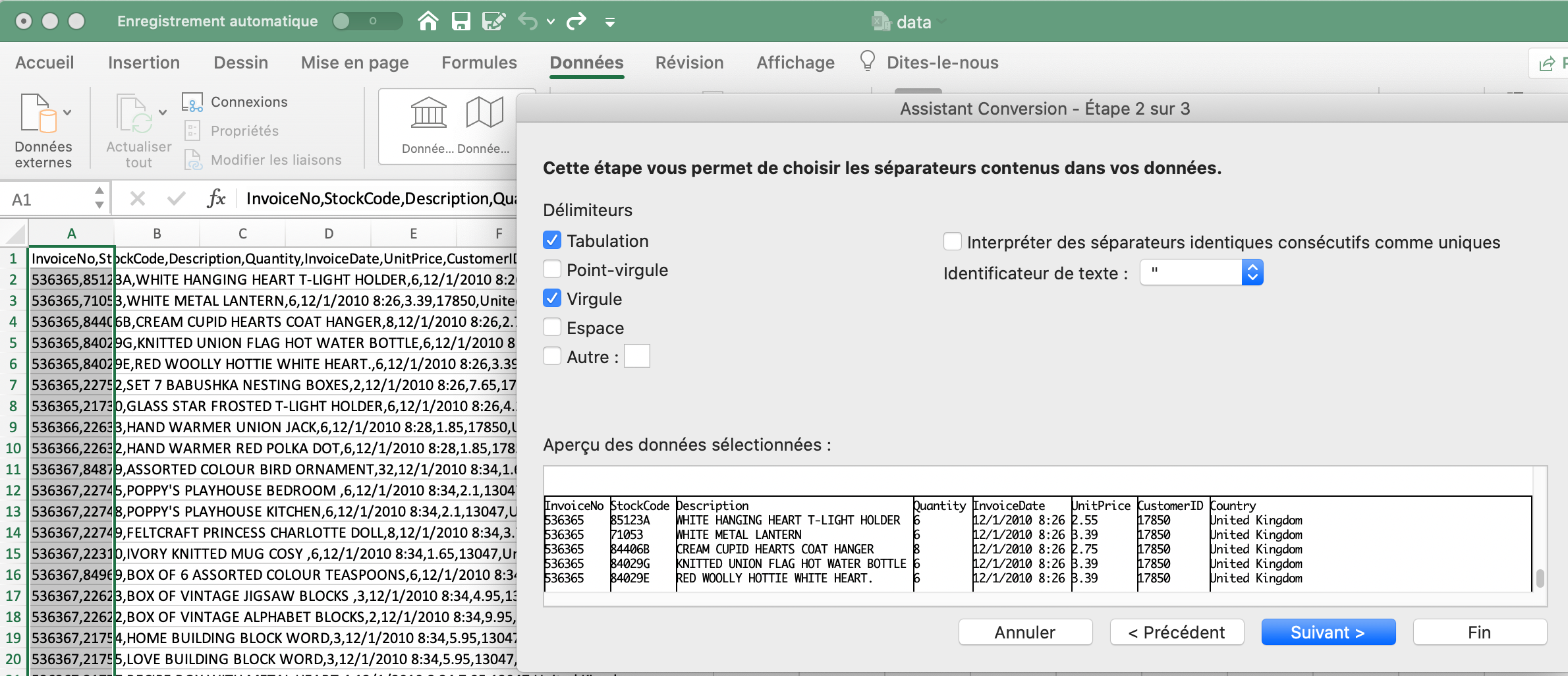The width and height of the screenshot is (1568, 676).
Task: Select row 5 header
Action: [13, 343]
